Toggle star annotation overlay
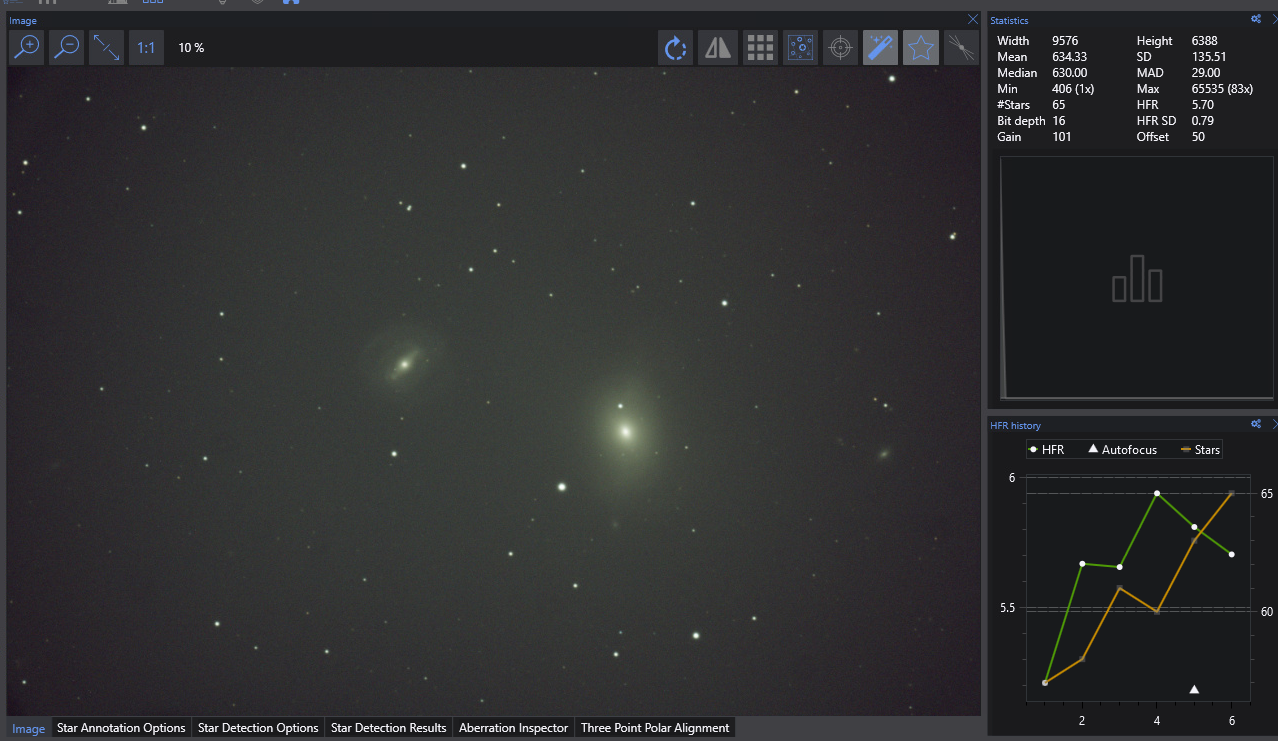Image resolution: width=1278 pixels, height=741 pixels. pos(801,47)
